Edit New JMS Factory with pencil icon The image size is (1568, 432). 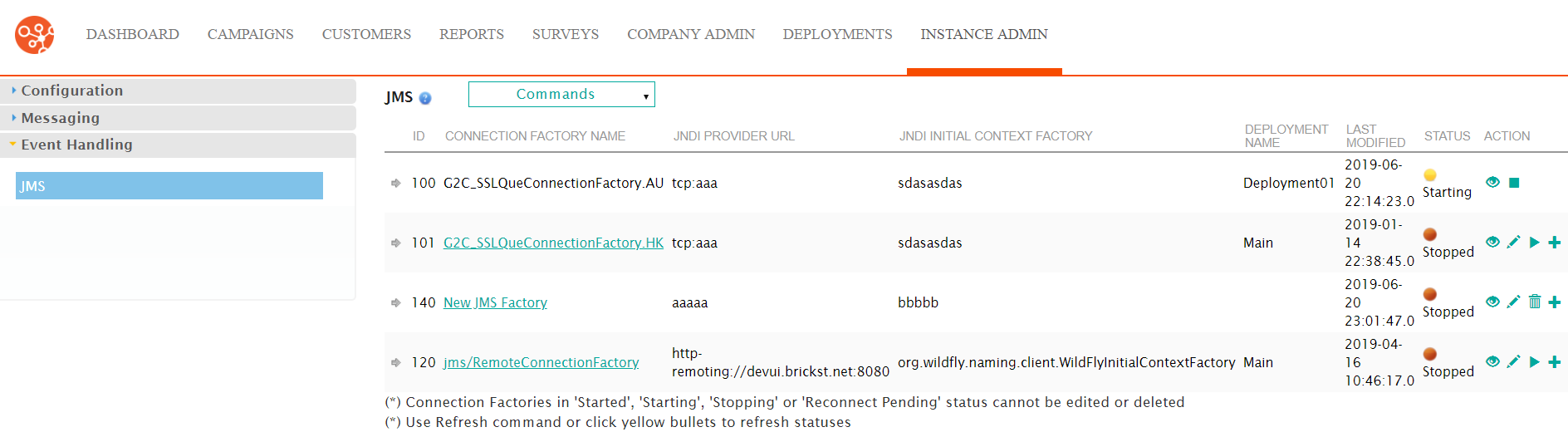(1513, 302)
